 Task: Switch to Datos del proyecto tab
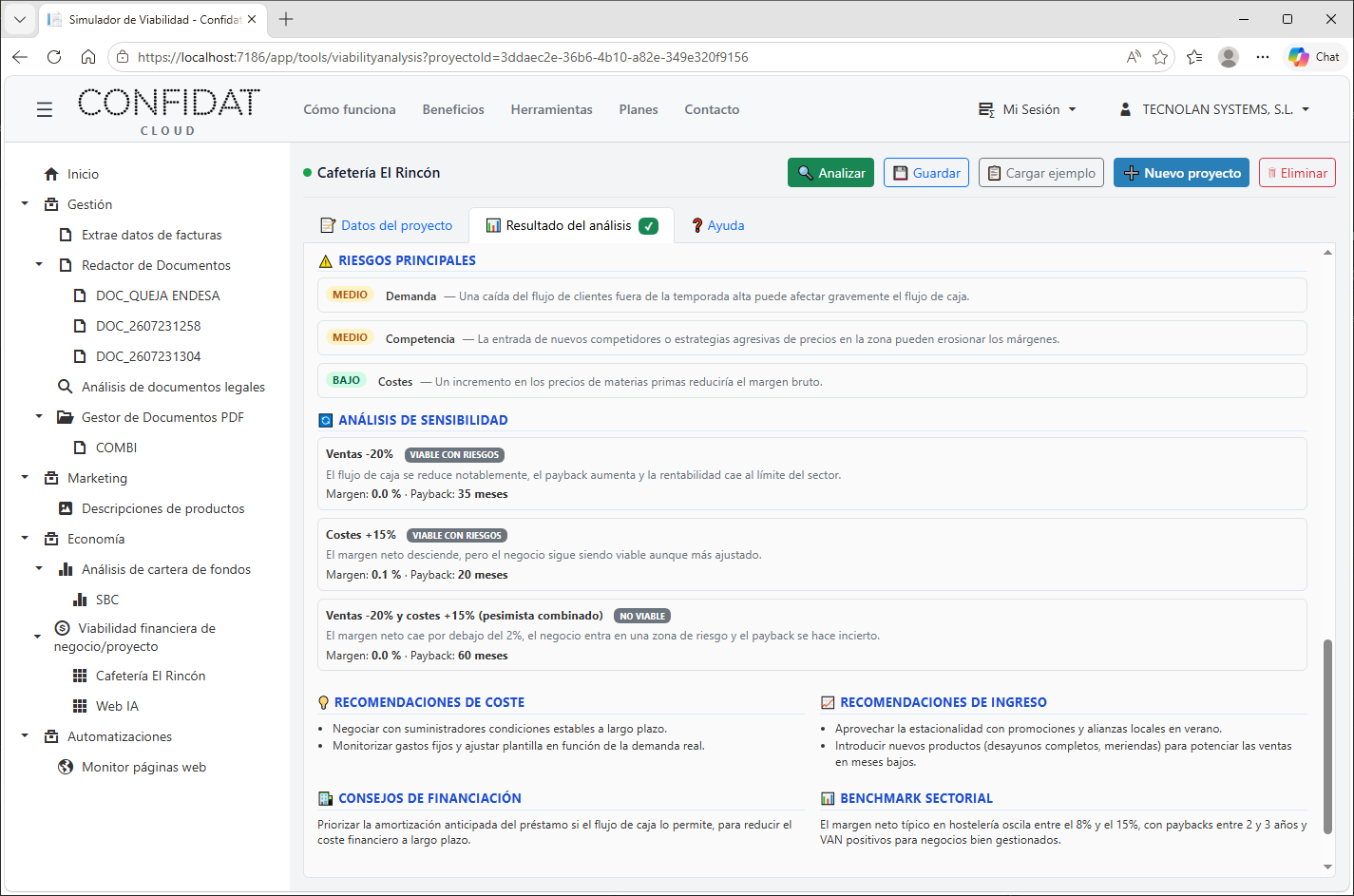point(386,226)
